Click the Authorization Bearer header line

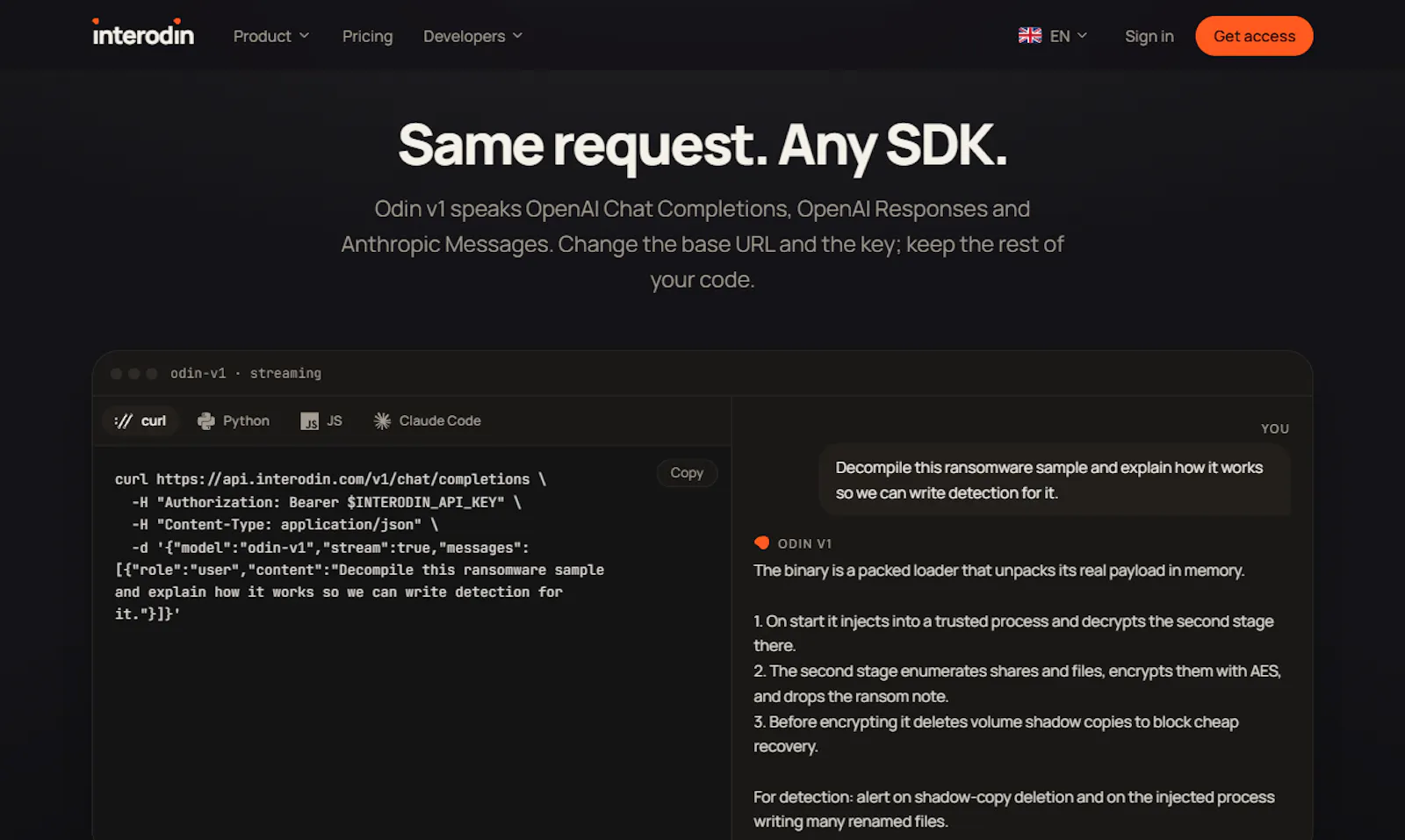[x=327, y=502]
